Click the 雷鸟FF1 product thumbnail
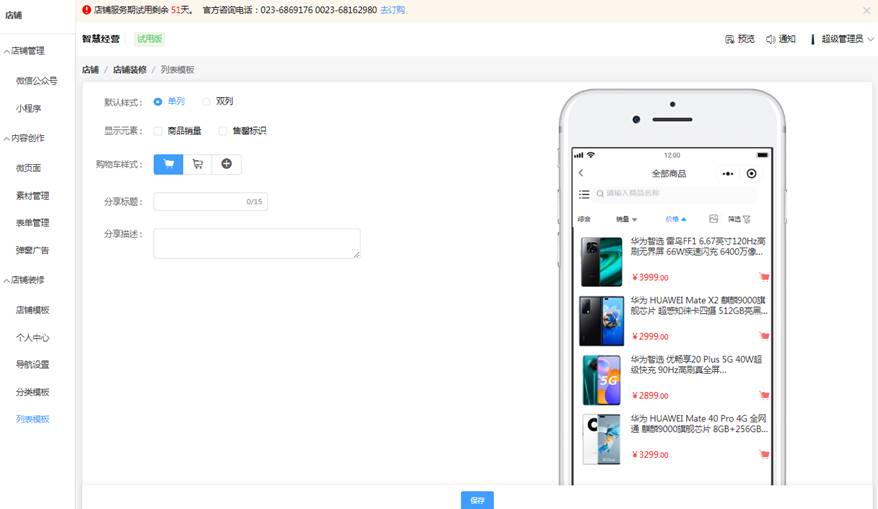The height and width of the screenshot is (509, 878). click(601, 261)
